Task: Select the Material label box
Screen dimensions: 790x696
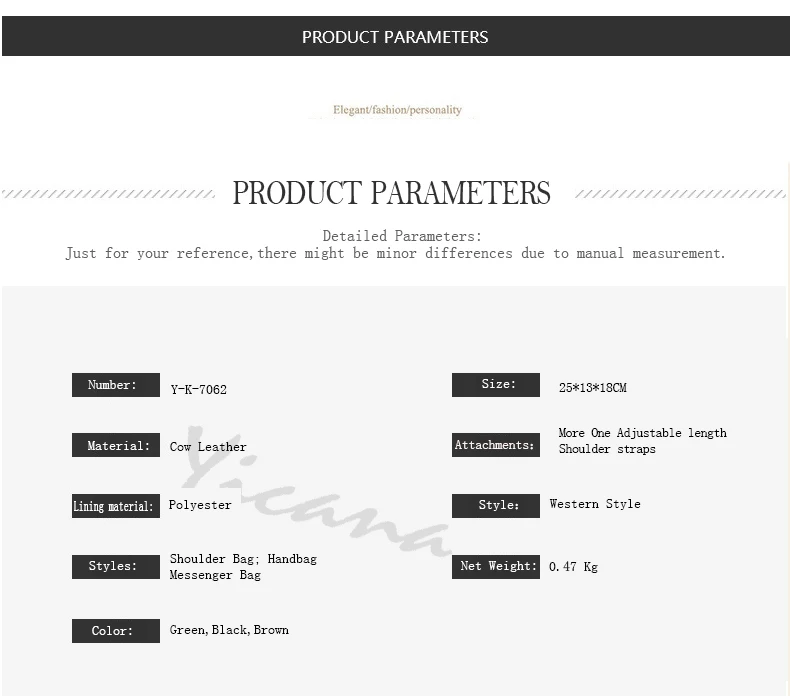Action: tap(116, 445)
